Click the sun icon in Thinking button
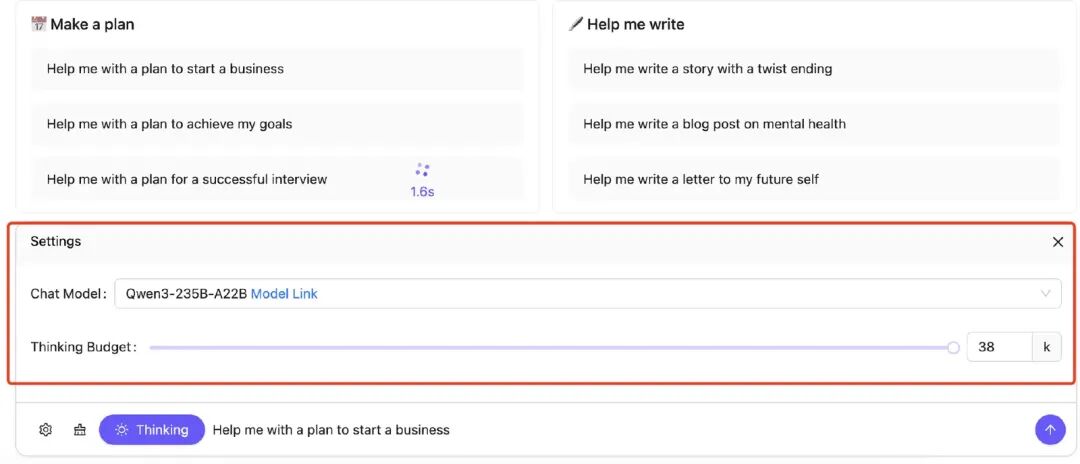 tap(122, 430)
